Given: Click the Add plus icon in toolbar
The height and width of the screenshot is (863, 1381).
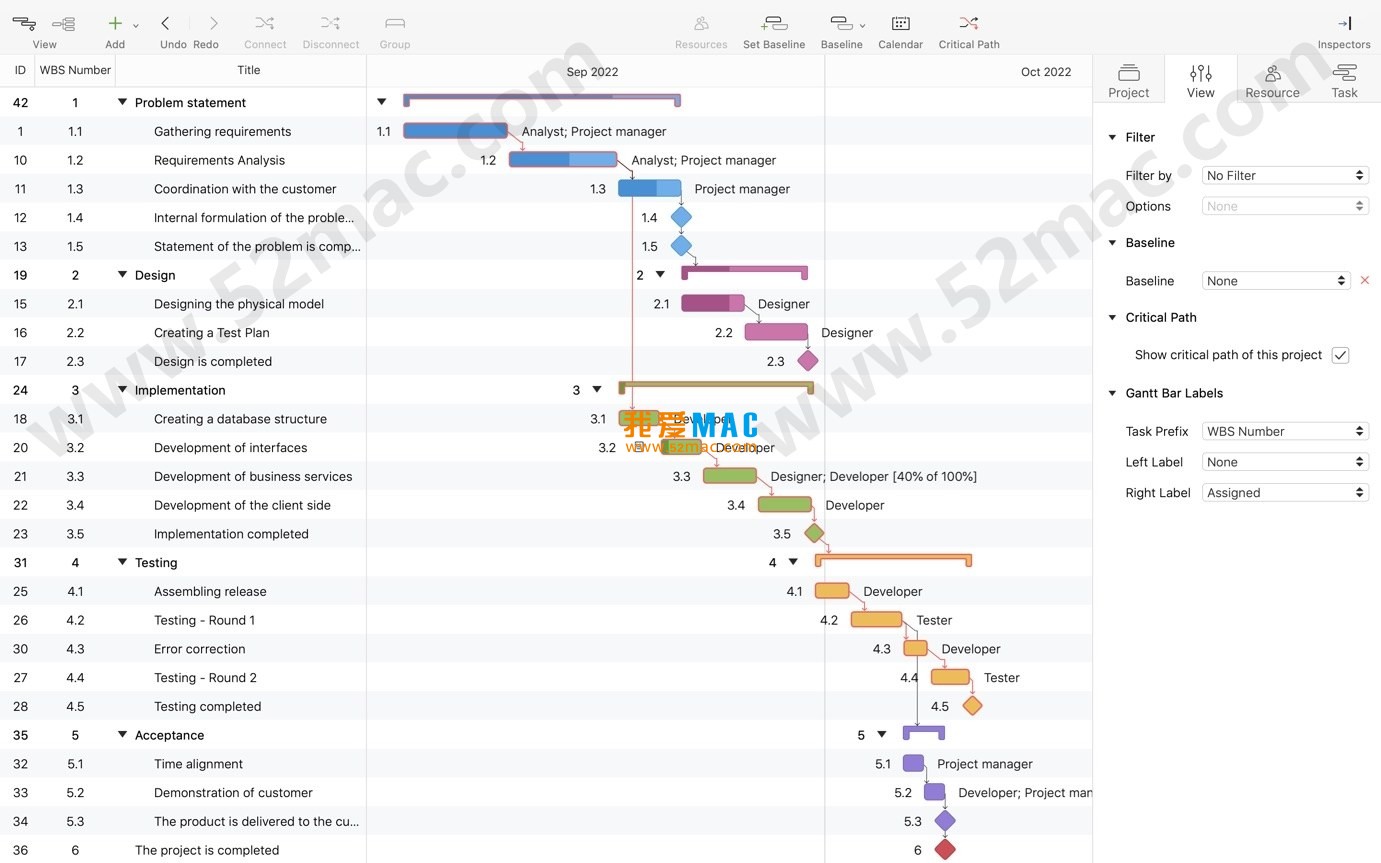Looking at the screenshot, I should tap(115, 24).
